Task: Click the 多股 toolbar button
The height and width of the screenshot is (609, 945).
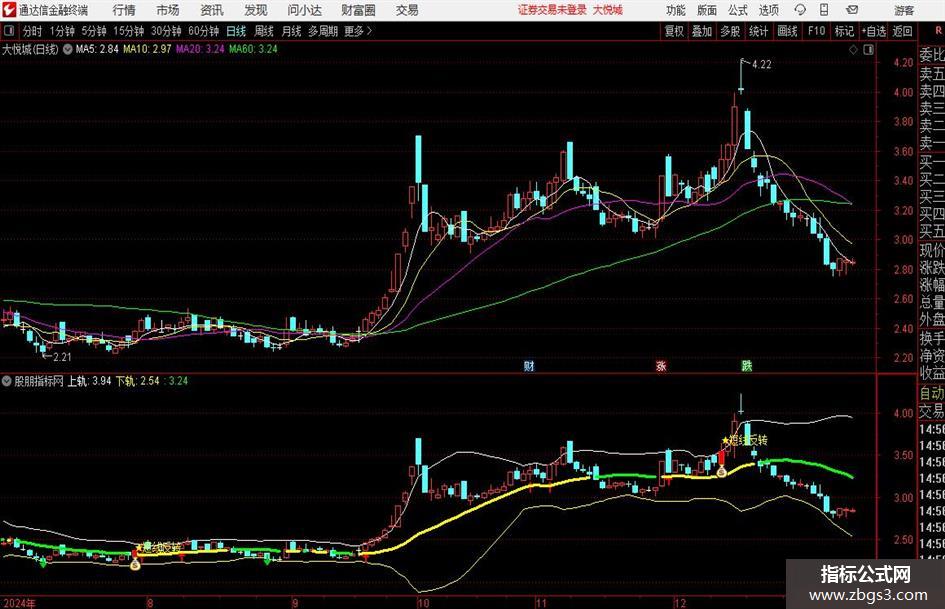Action: point(730,31)
